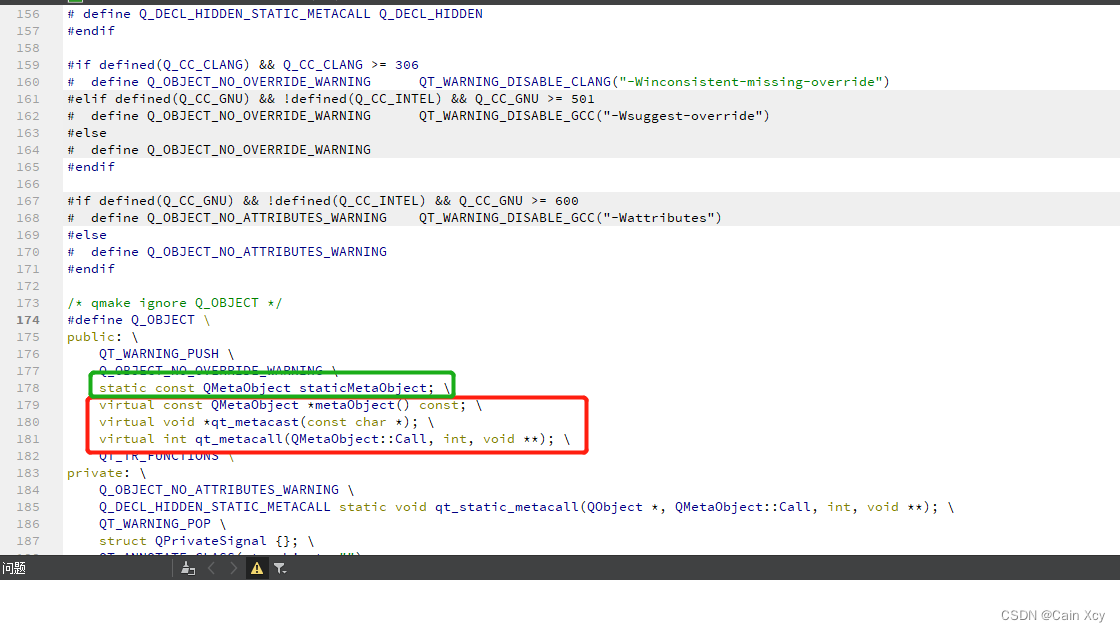The height and width of the screenshot is (632, 1120).
Task: Go to next issue arrow
Action: coord(234,568)
